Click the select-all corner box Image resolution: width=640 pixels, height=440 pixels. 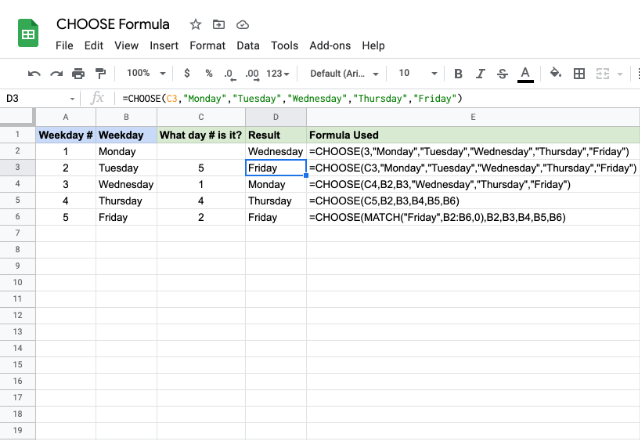(x=18, y=117)
